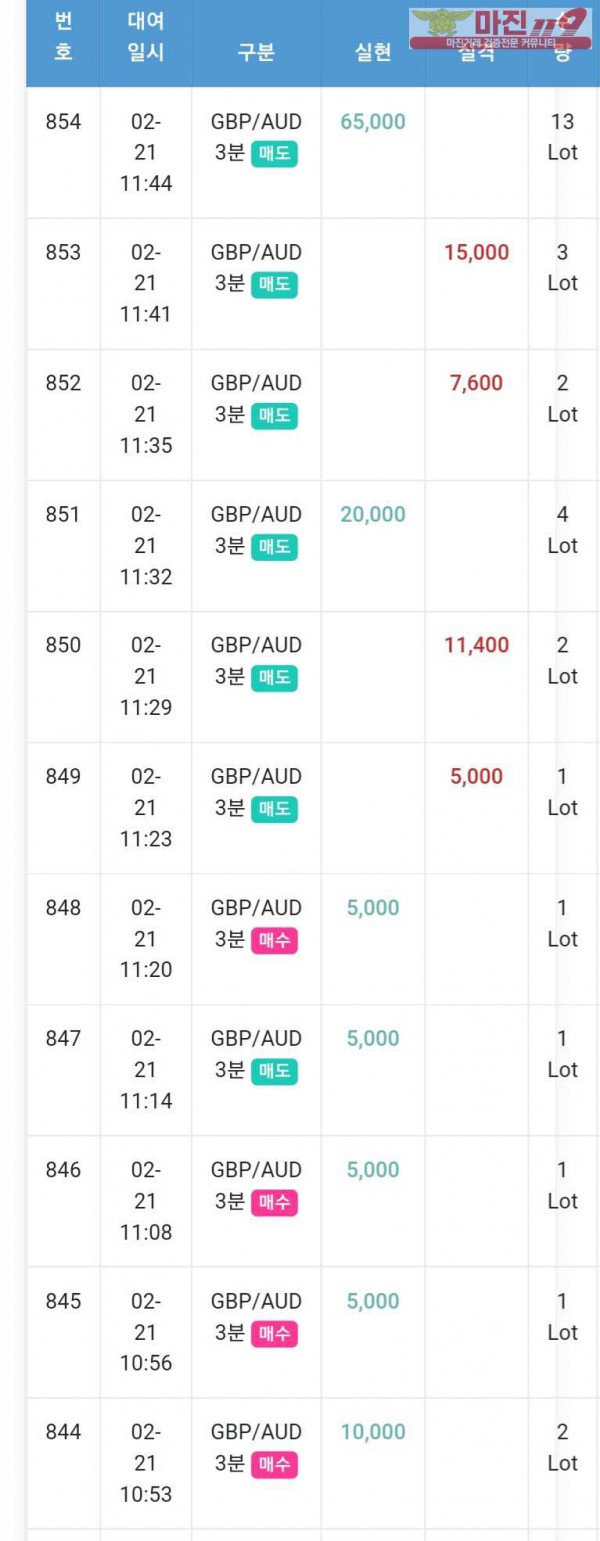The width and height of the screenshot is (600, 1541).
Task: Click the 매수 badge in row 844
Action: coord(273,1464)
